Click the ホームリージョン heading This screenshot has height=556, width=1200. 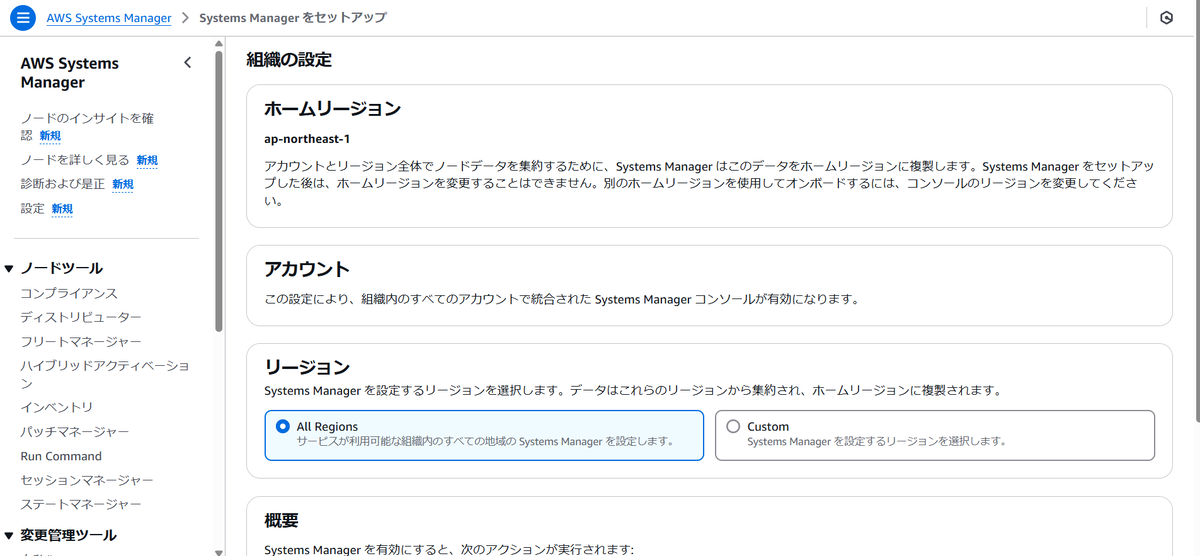click(332, 108)
